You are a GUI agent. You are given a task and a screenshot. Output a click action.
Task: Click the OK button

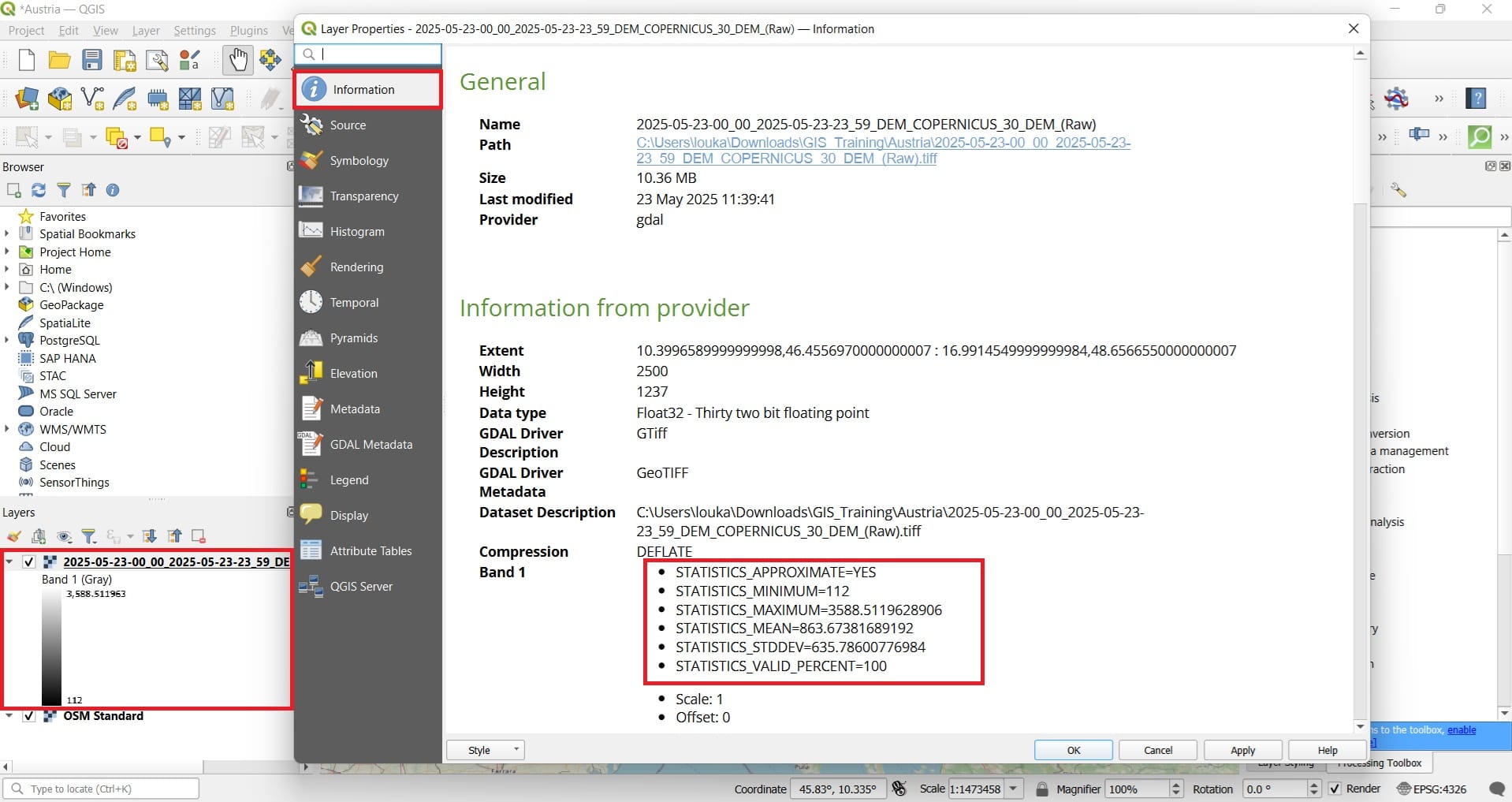pyautogui.click(x=1074, y=750)
